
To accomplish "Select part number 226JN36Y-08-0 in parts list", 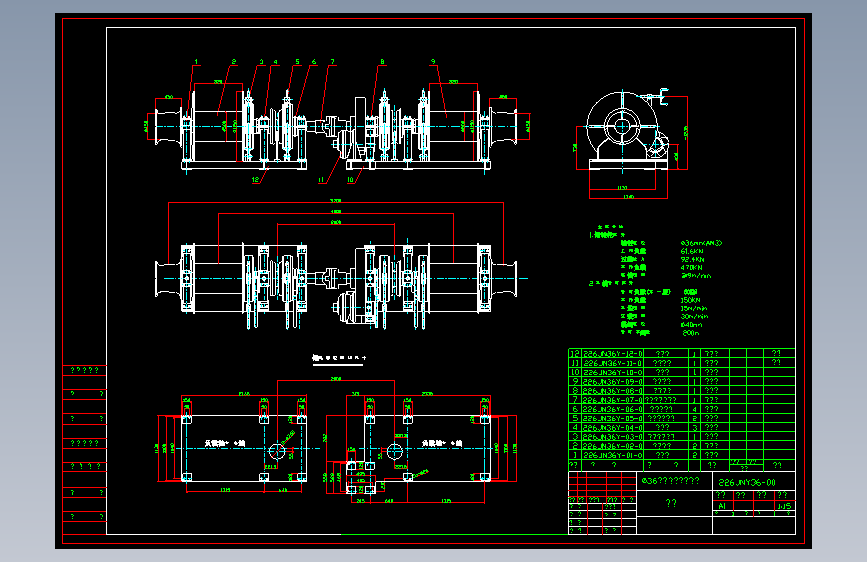I will pyautogui.click(x=613, y=391).
